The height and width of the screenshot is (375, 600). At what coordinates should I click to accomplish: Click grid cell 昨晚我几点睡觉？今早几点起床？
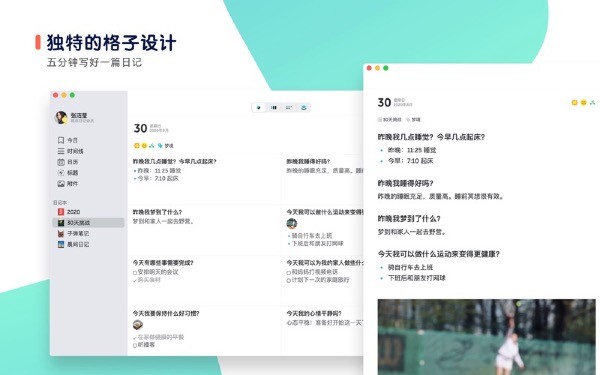(x=205, y=179)
